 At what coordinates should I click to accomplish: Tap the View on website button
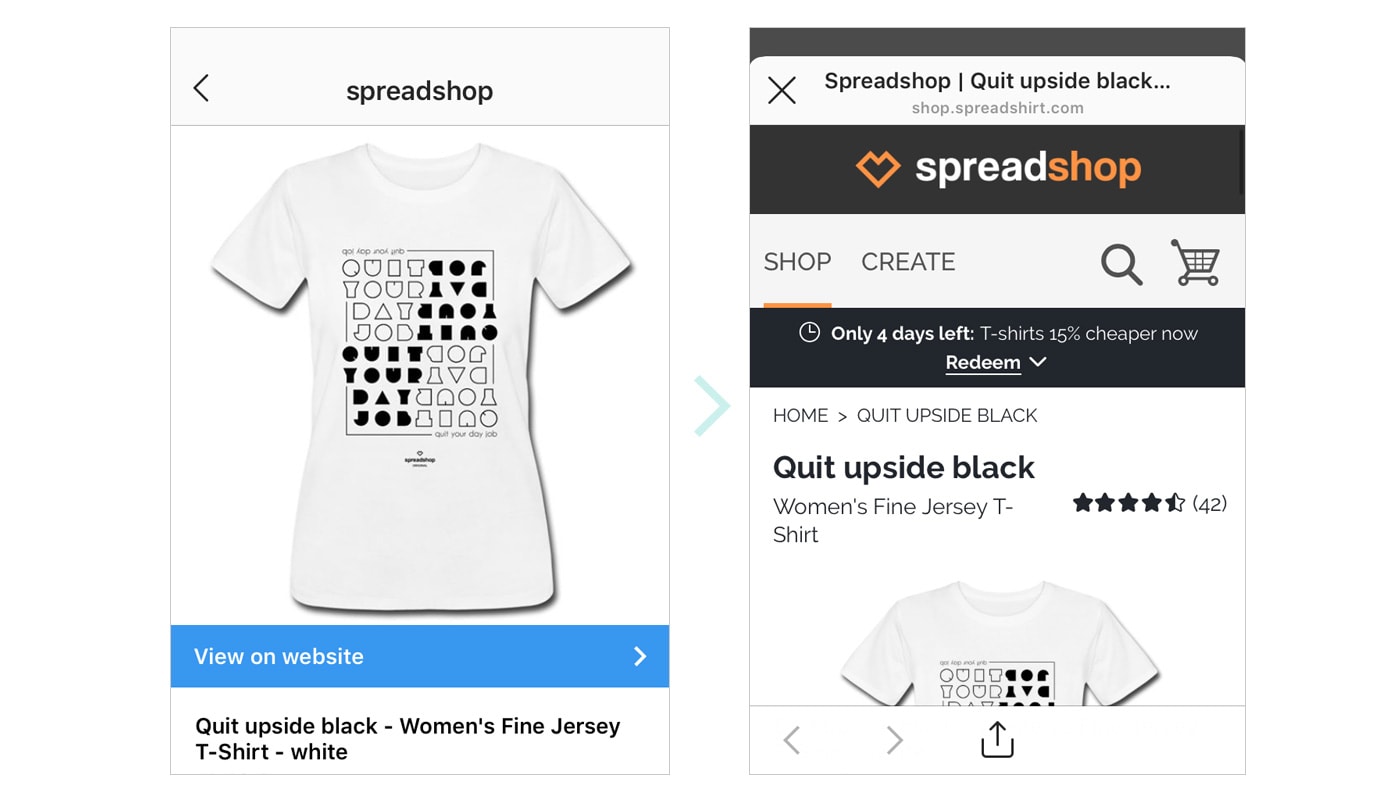coord(419,656)
